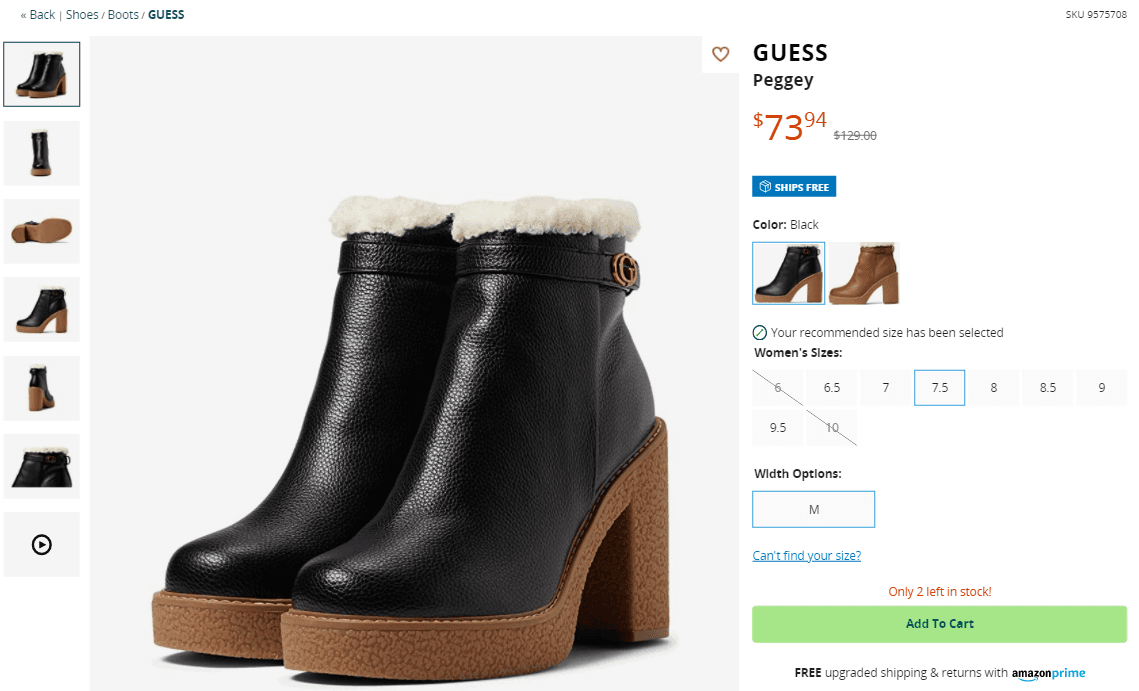Open the Width Options selector showing M
1139x691 pixels.
813,509
